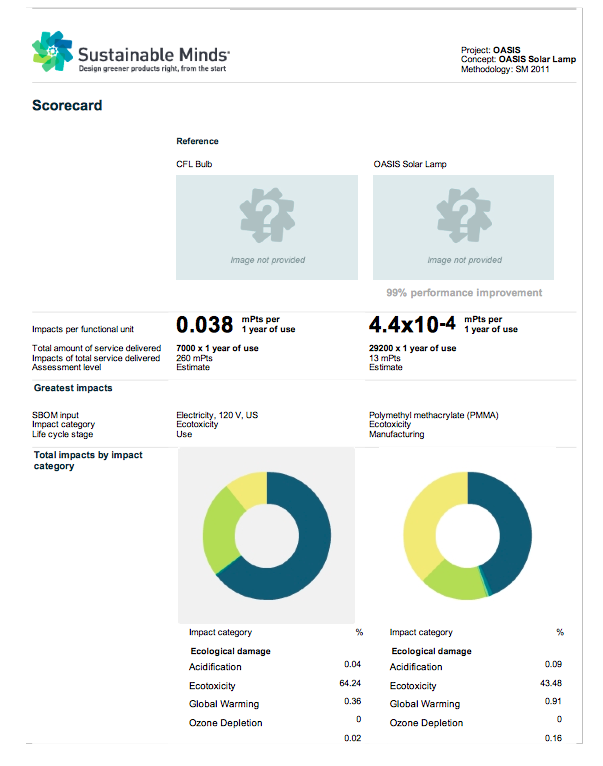Click 'Impacts per functional unit' label
The height and width of the screenshot is (766, 603).
coord(83,329)
